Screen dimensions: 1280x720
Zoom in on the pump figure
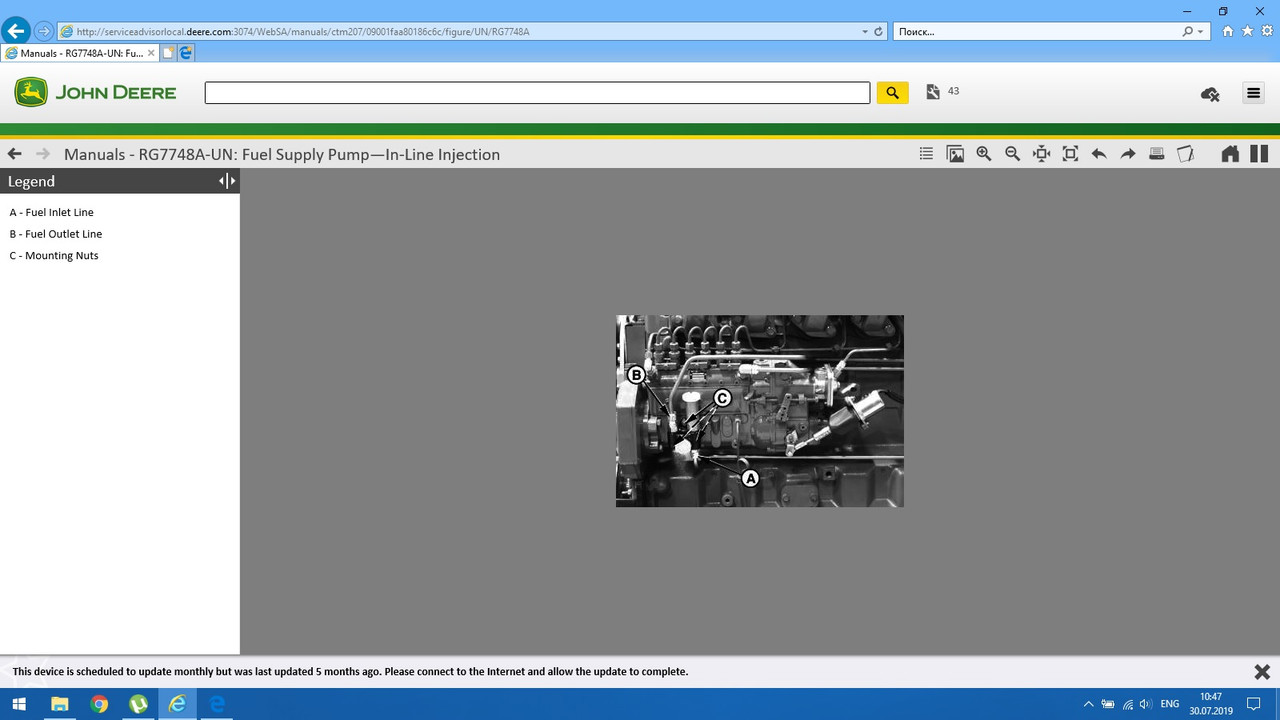point(984,154)
